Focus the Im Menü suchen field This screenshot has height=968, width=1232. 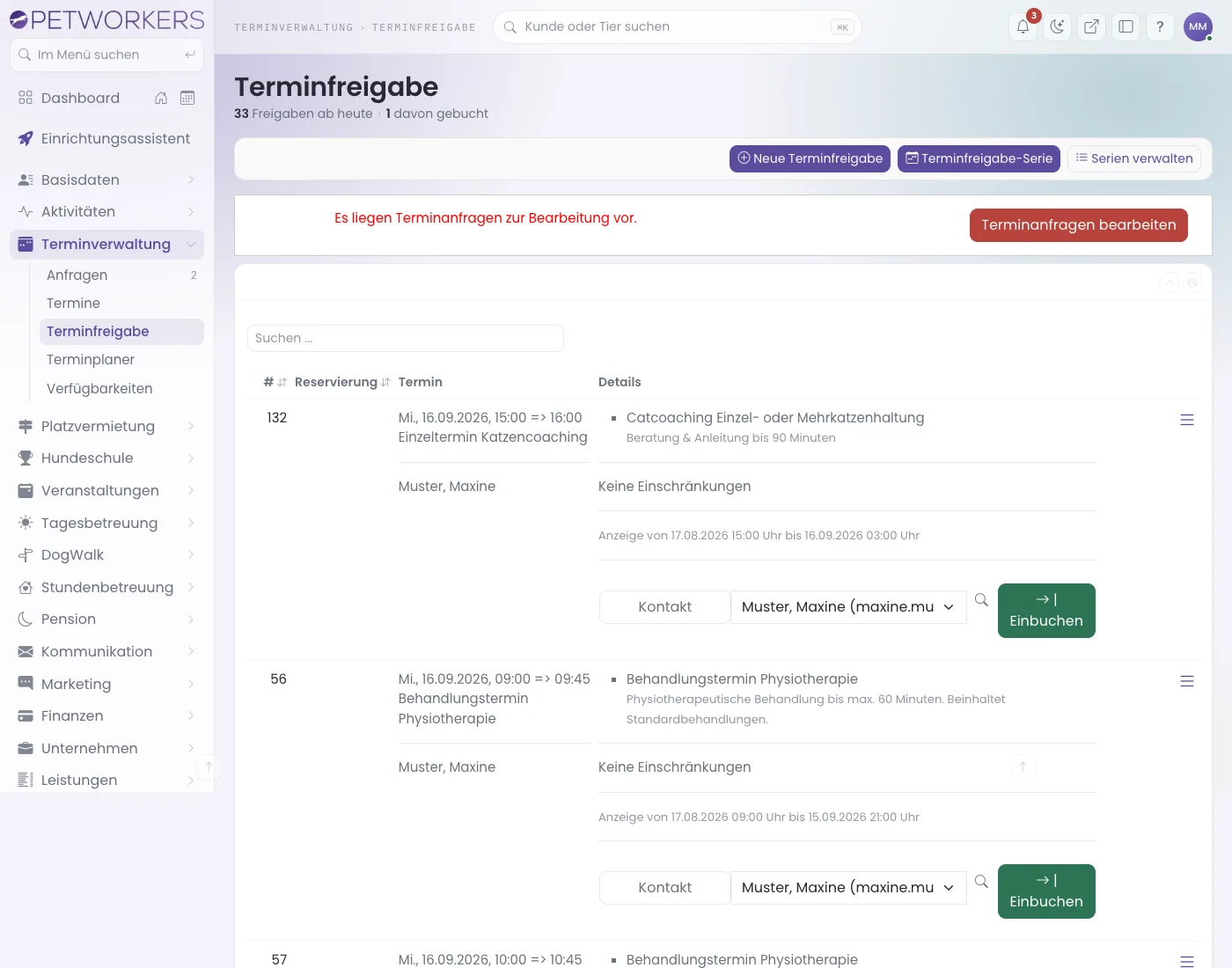click(106, 55)
